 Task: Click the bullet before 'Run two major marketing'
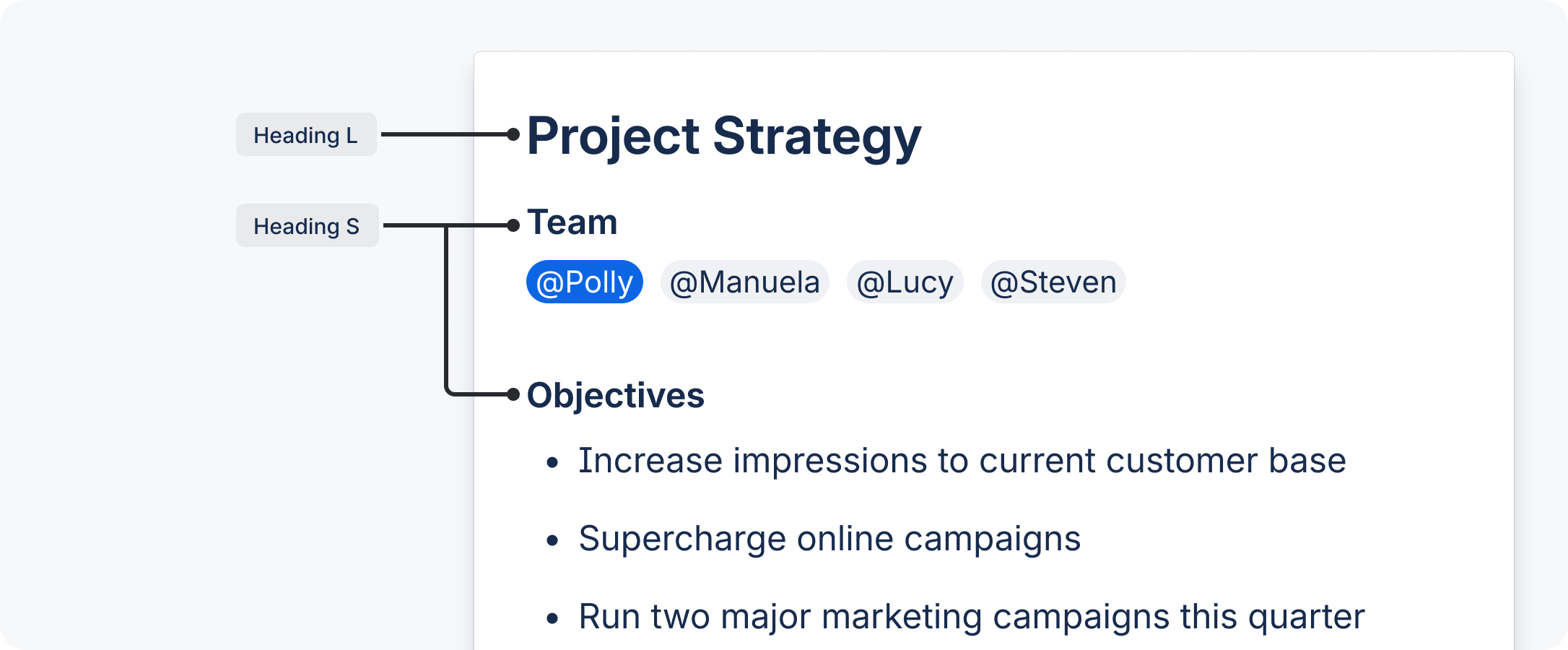pos(553,618)
